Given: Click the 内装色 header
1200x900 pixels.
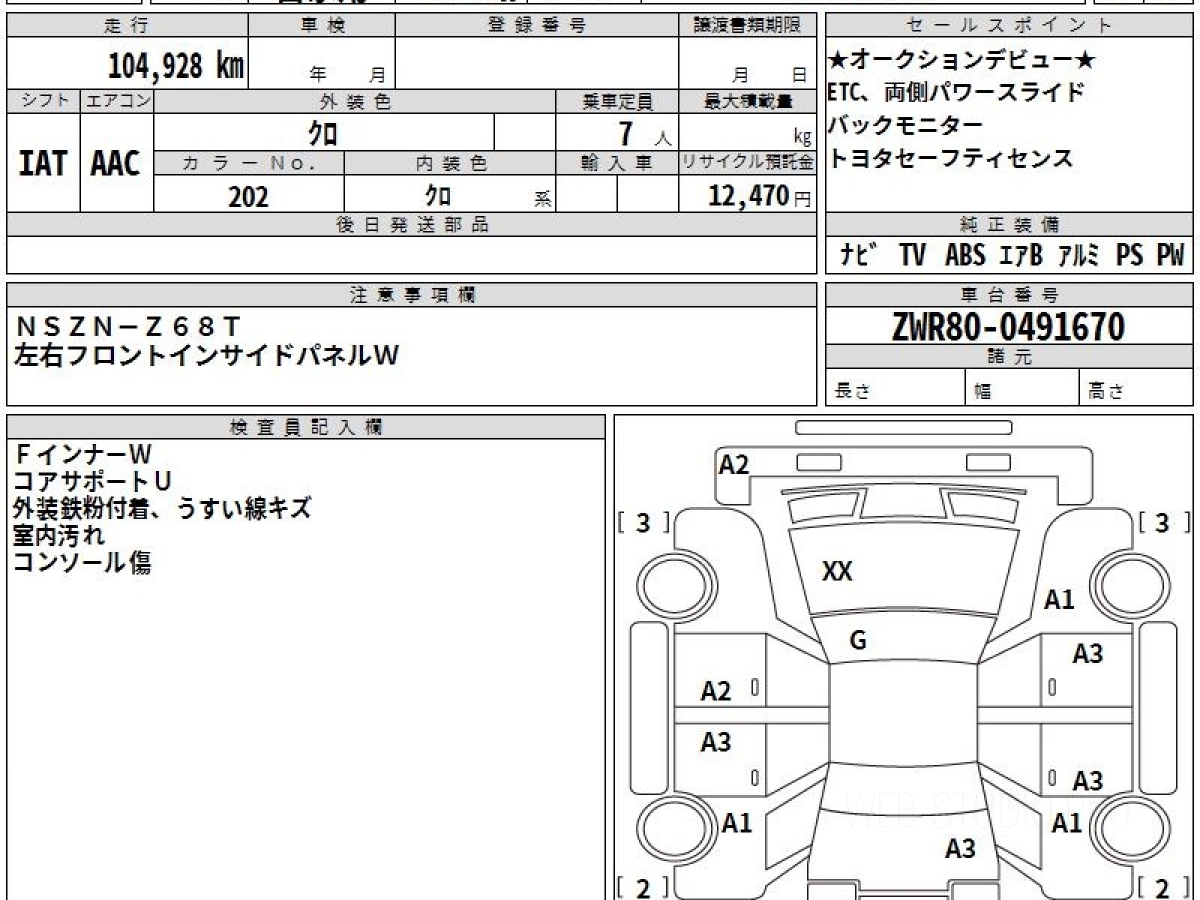Looking at the screenshot, I should (x=450, y=163).
